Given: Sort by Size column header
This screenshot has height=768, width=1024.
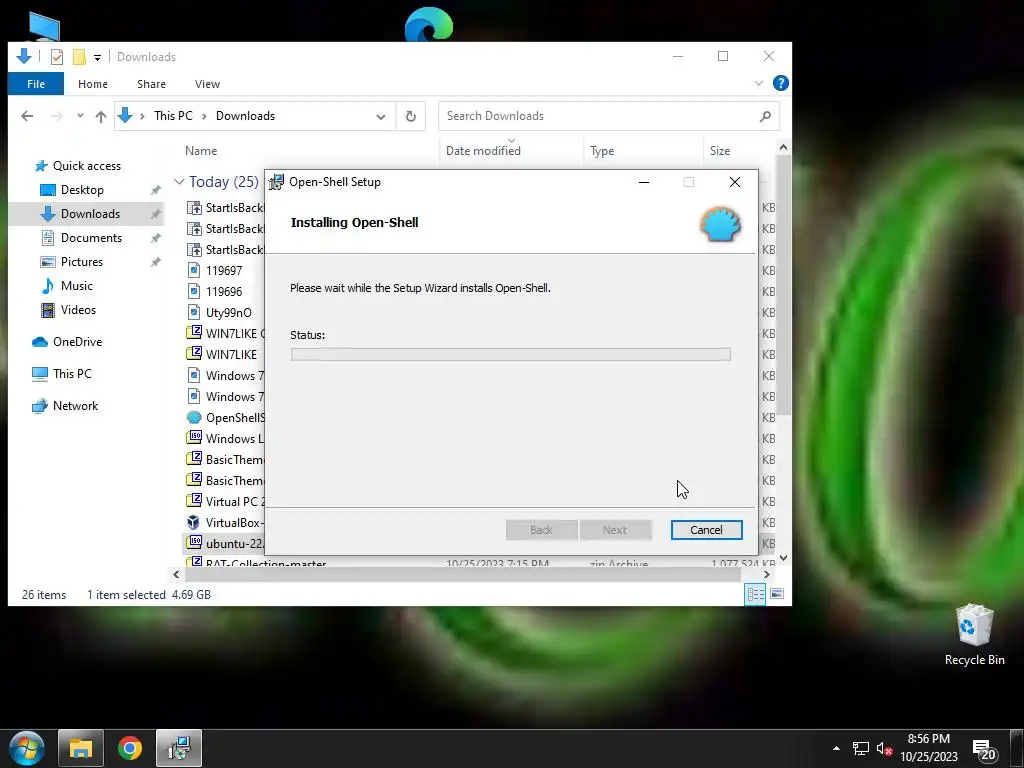Looking at the screenshot, I should pyautogui.click(x=720, y=151).
